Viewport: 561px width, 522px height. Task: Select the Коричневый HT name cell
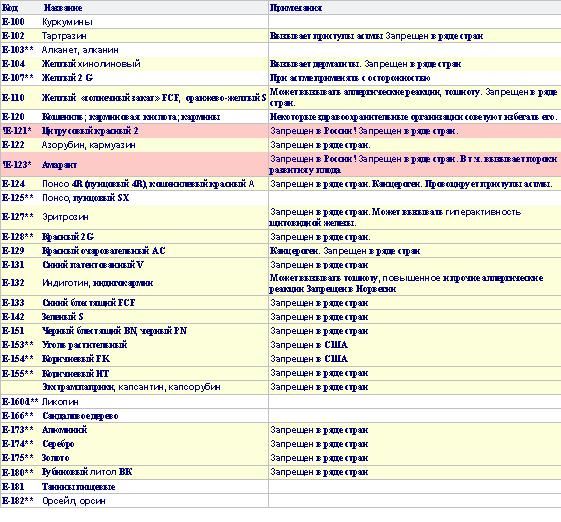(x=75, y=374)
